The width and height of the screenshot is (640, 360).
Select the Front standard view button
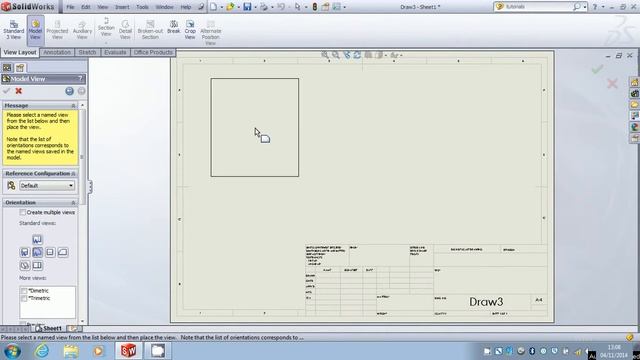coord(37,252)
